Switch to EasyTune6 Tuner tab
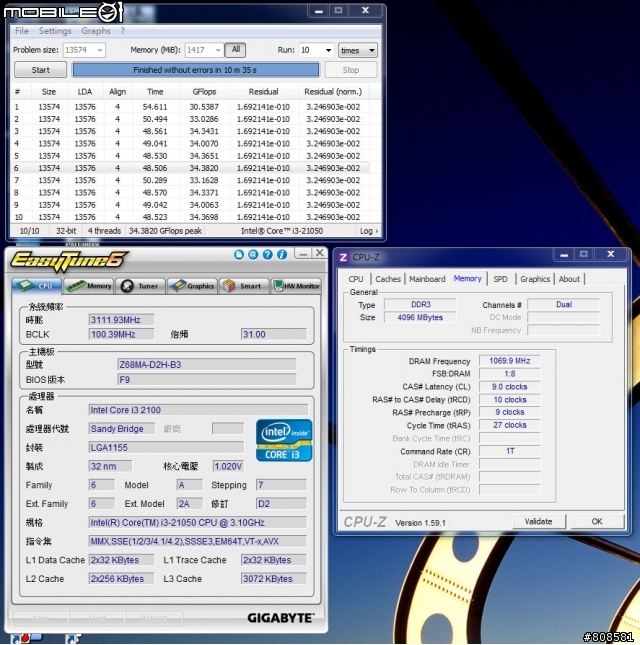This screenshot has width=640, height=645. click(140, 286)
